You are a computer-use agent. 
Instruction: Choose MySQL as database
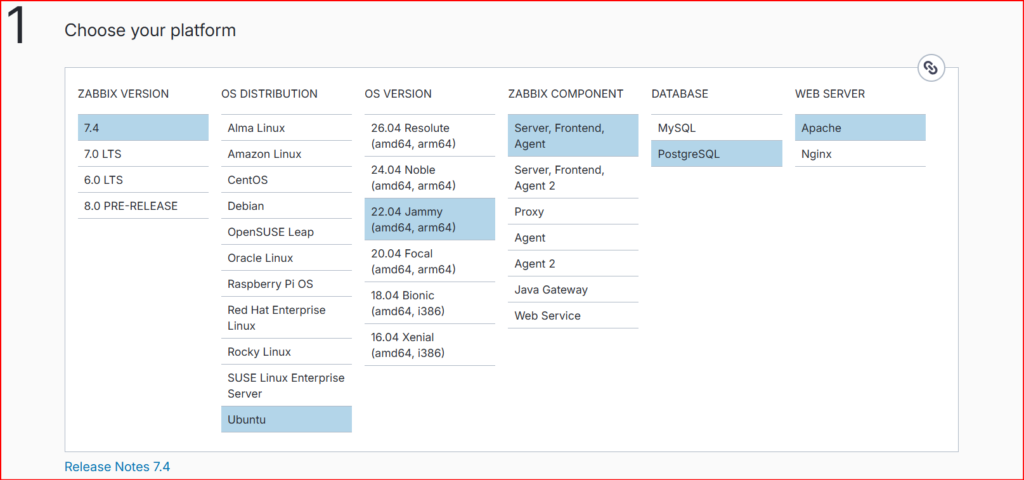716,128
